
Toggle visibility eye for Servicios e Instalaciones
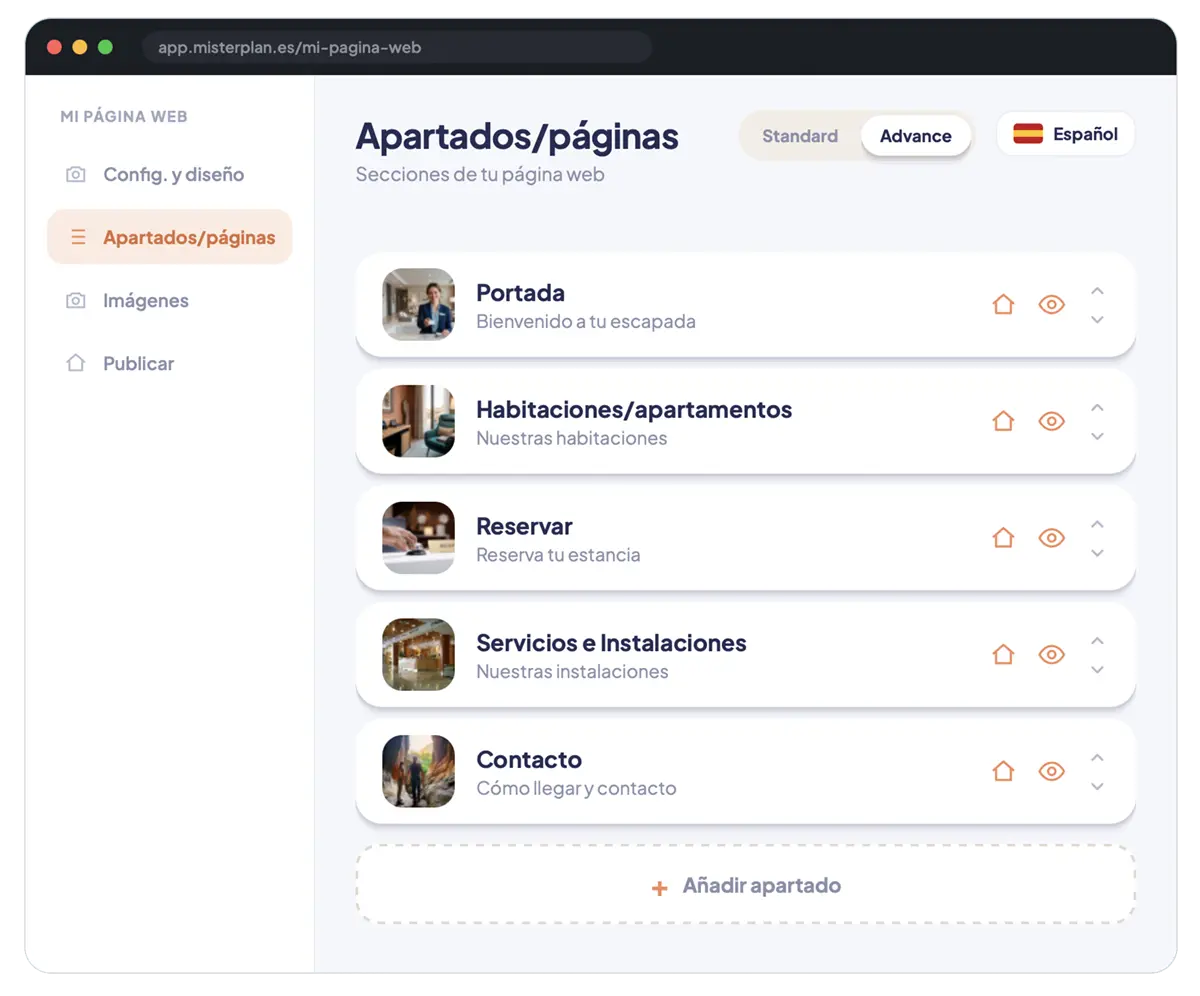pos(1051,654)
